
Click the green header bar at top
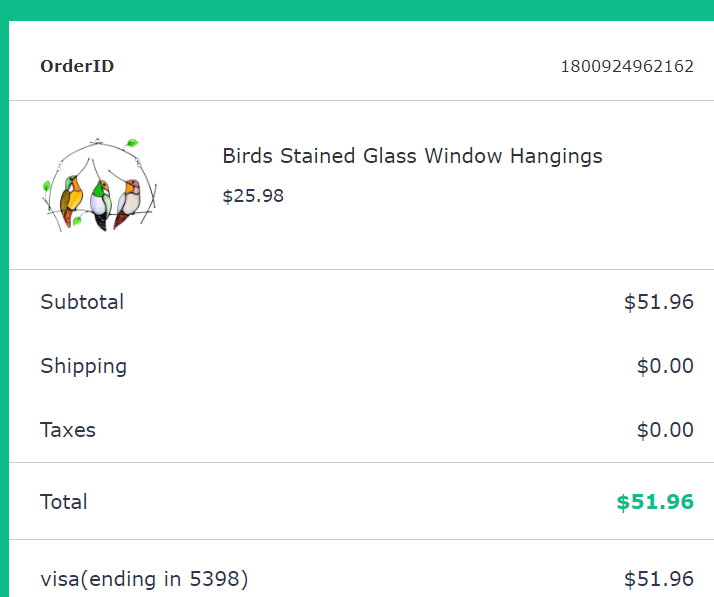357,9
